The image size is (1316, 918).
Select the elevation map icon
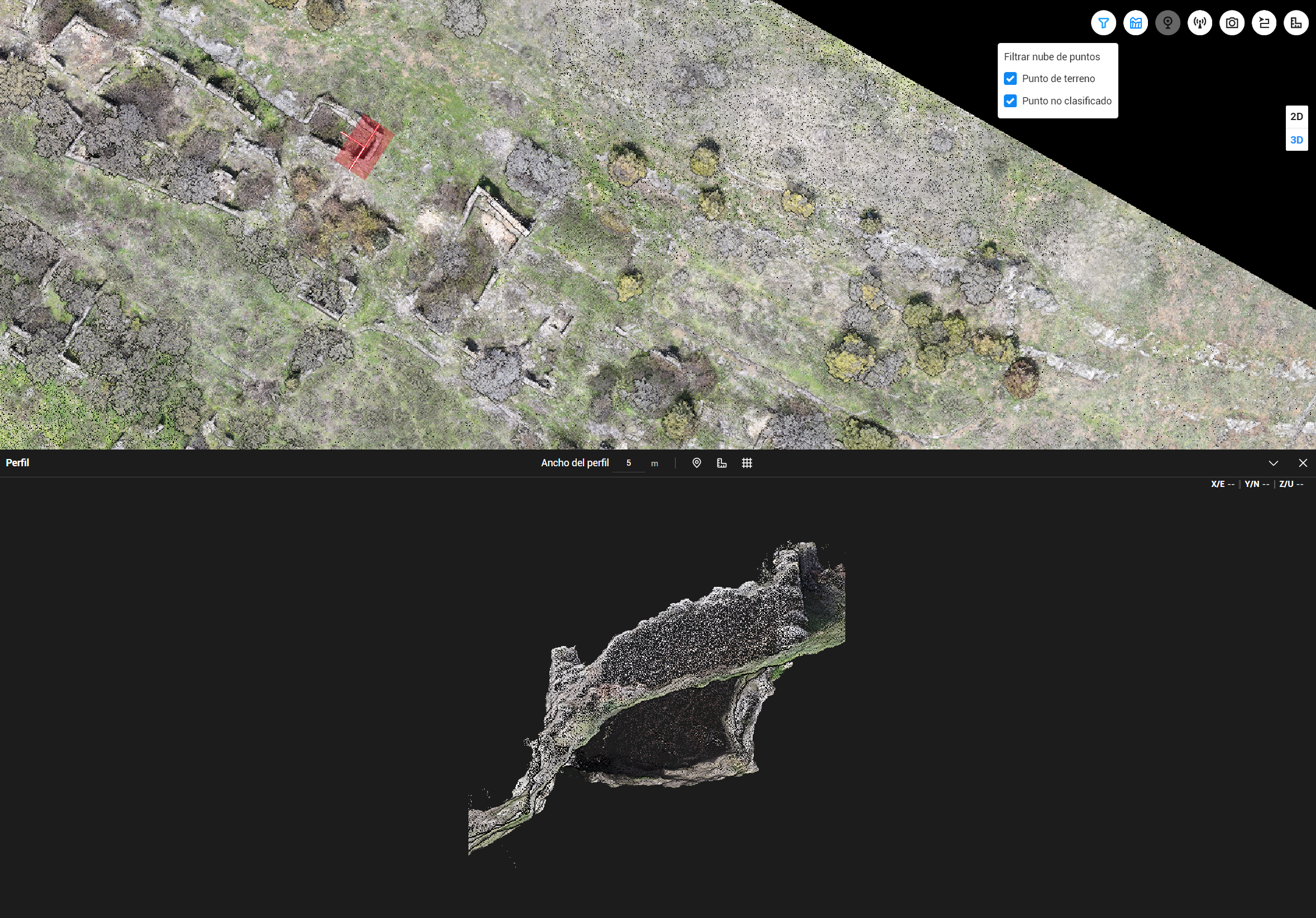click(x=1136, y=23)
